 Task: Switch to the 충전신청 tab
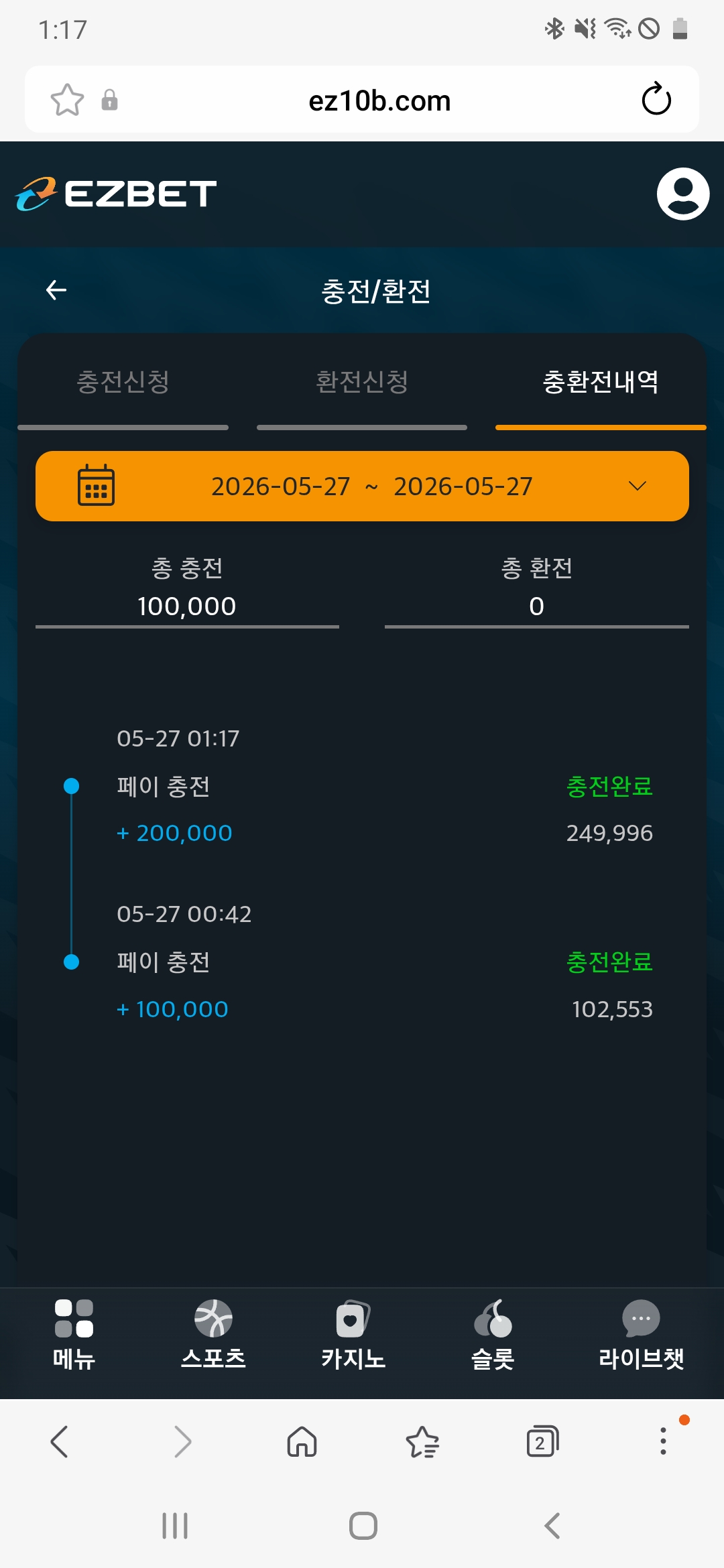click(x=123, y=383)
